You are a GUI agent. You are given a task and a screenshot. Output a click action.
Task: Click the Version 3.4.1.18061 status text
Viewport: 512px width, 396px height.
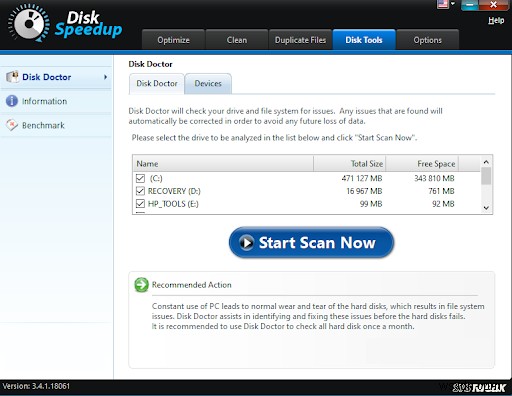36,386
